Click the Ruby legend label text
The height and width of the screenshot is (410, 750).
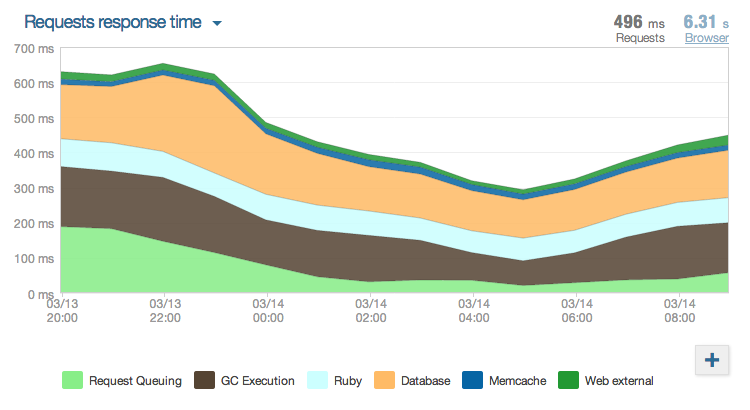(x=350, y=381)
